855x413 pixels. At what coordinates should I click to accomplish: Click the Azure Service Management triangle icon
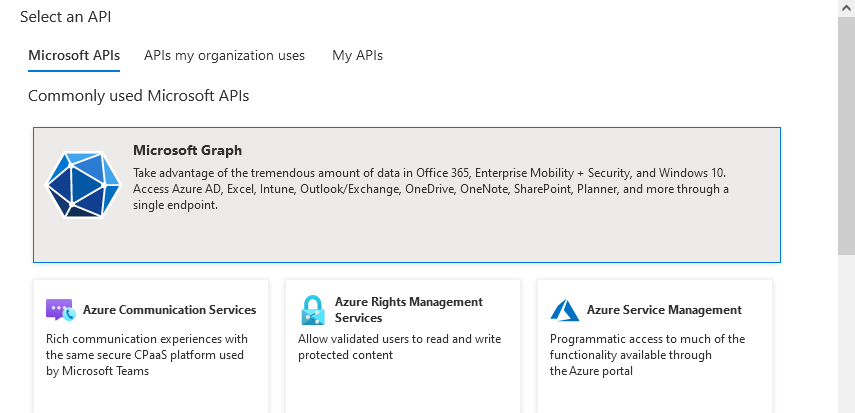(x=565, y=310)
